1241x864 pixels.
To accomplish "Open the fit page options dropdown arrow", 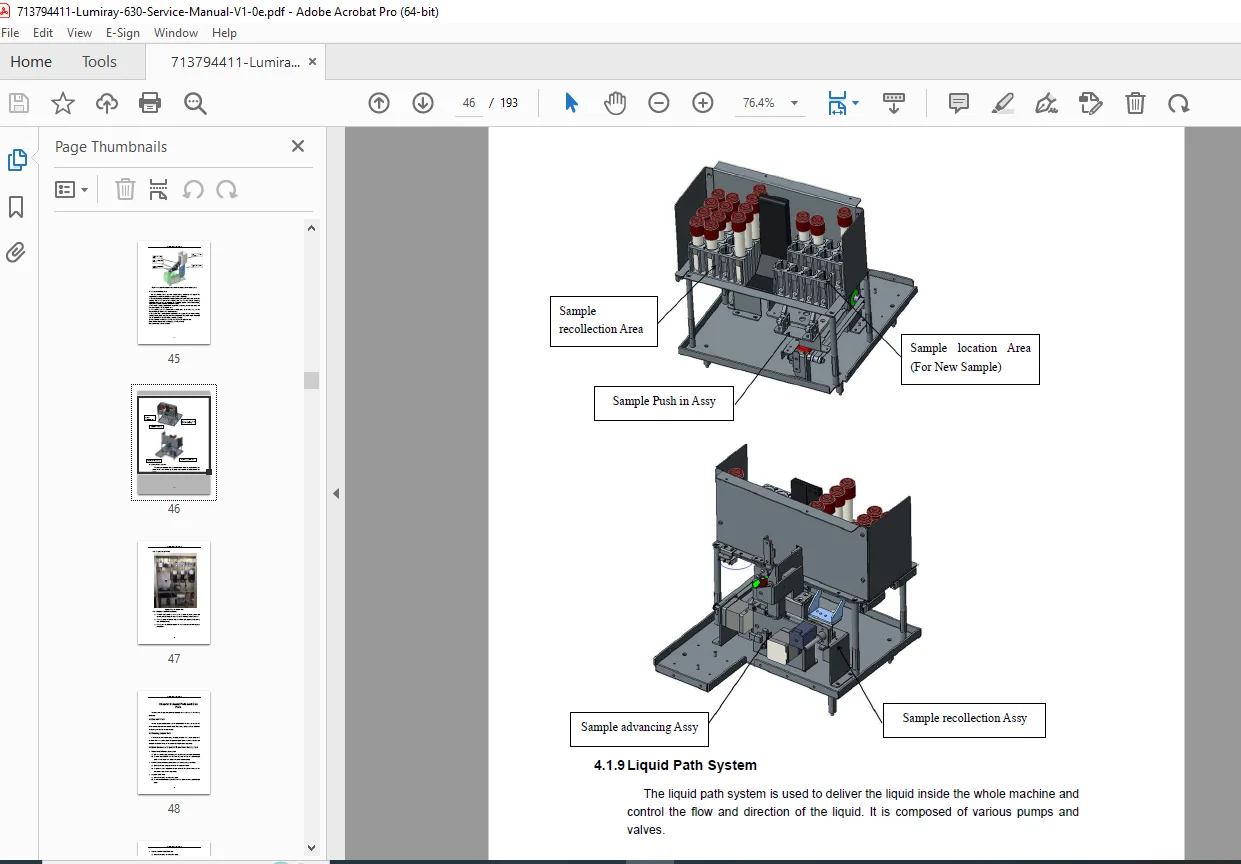I will pos(855,103).
